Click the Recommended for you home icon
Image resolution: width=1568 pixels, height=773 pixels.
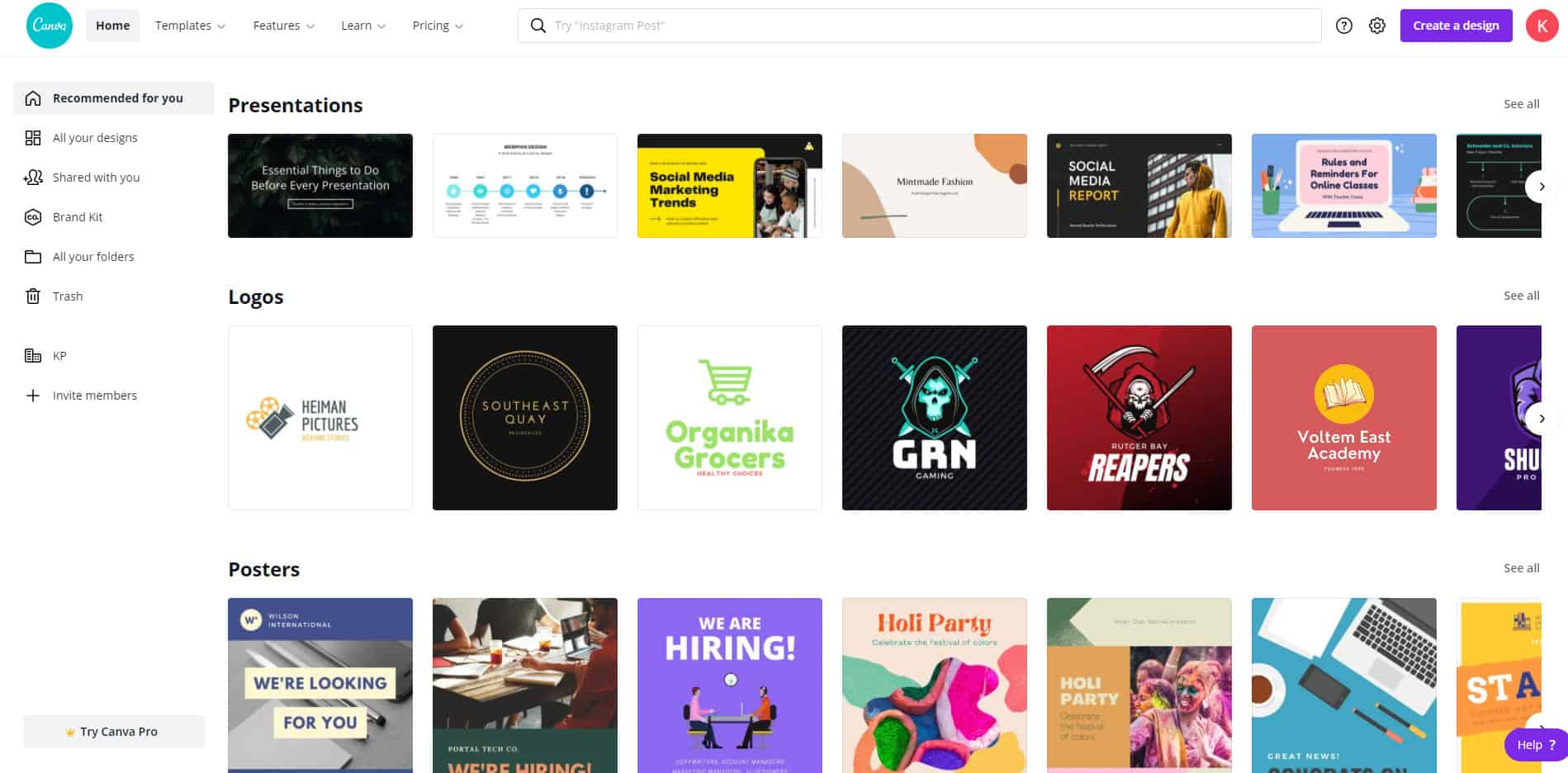coord(33,98)
